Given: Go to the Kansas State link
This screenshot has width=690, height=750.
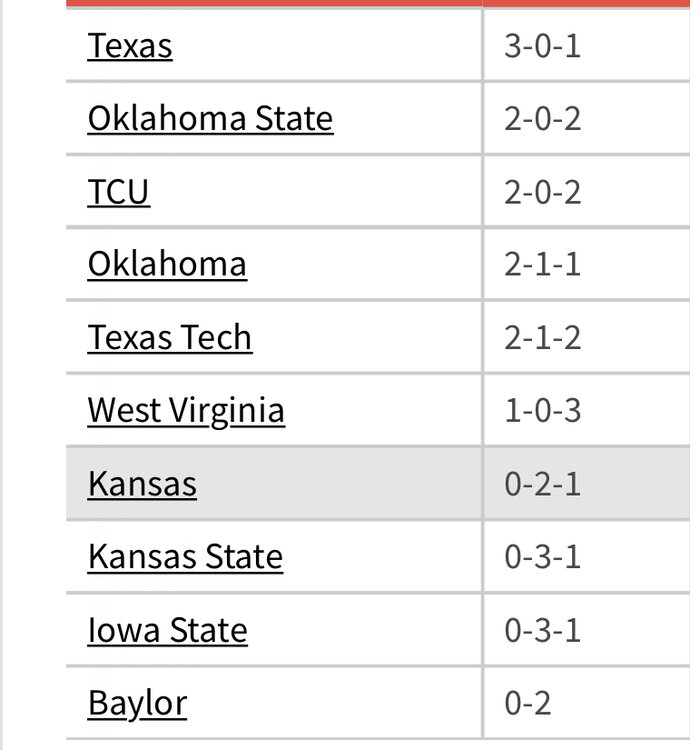Looking at the screenshot, I should pos(185,557).
